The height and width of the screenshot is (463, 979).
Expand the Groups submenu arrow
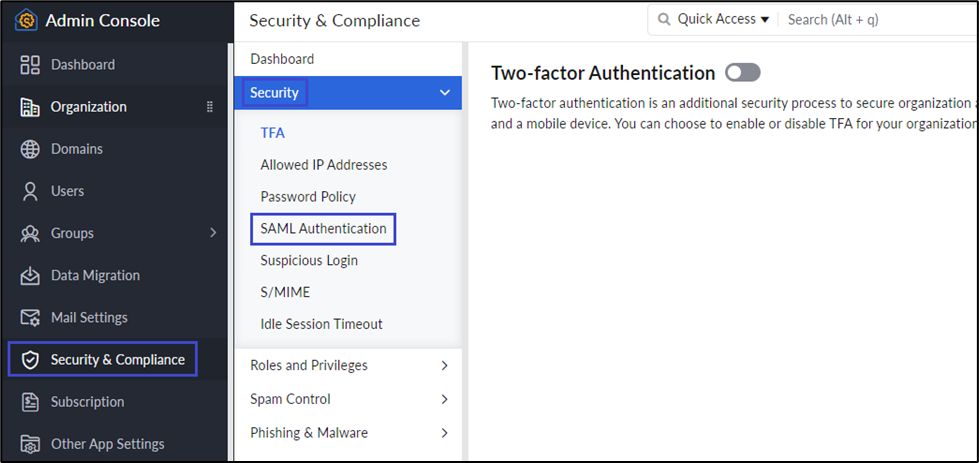213,233
